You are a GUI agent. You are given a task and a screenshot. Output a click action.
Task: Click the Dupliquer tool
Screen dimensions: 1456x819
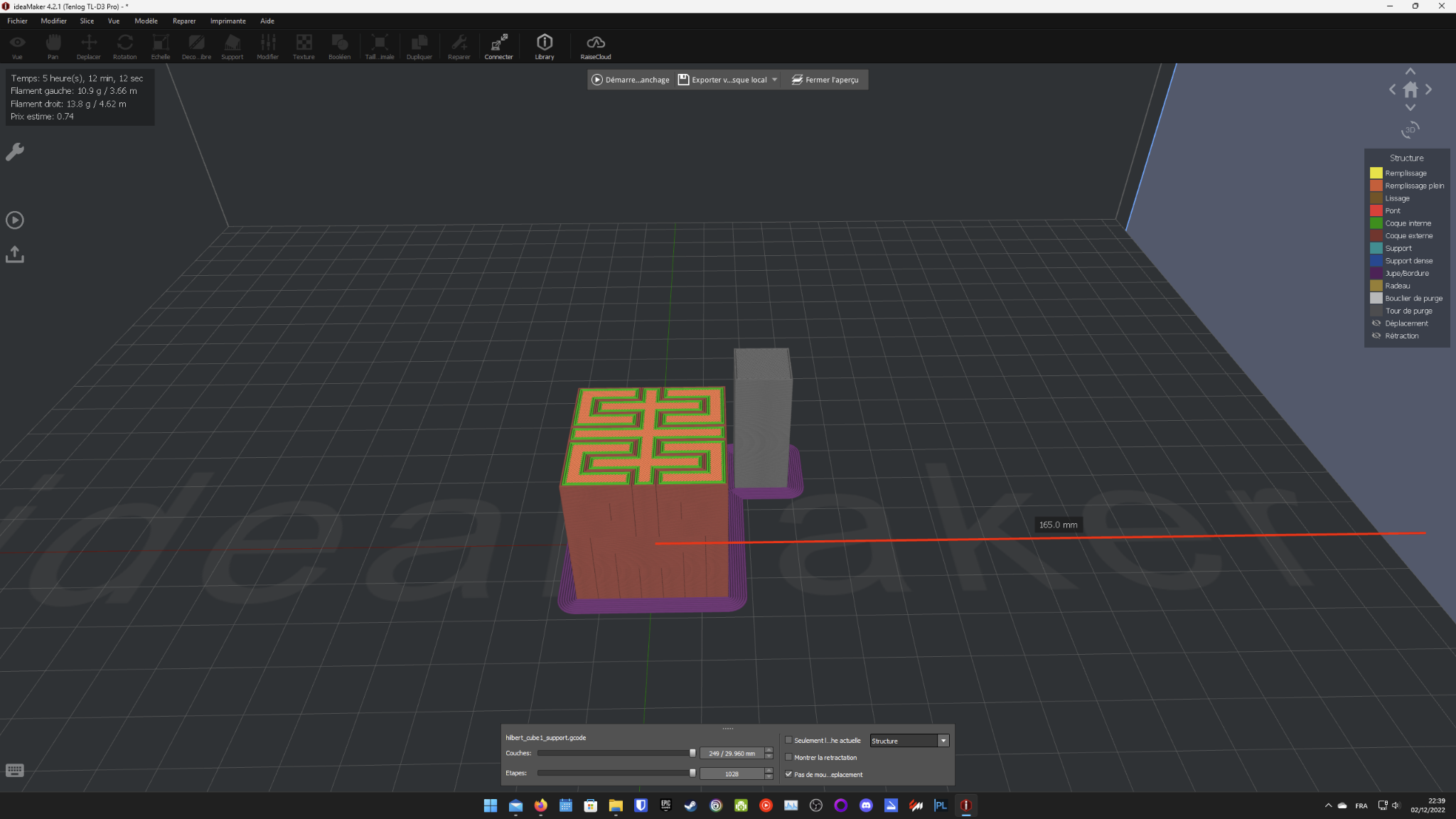(x=419, y=47)
